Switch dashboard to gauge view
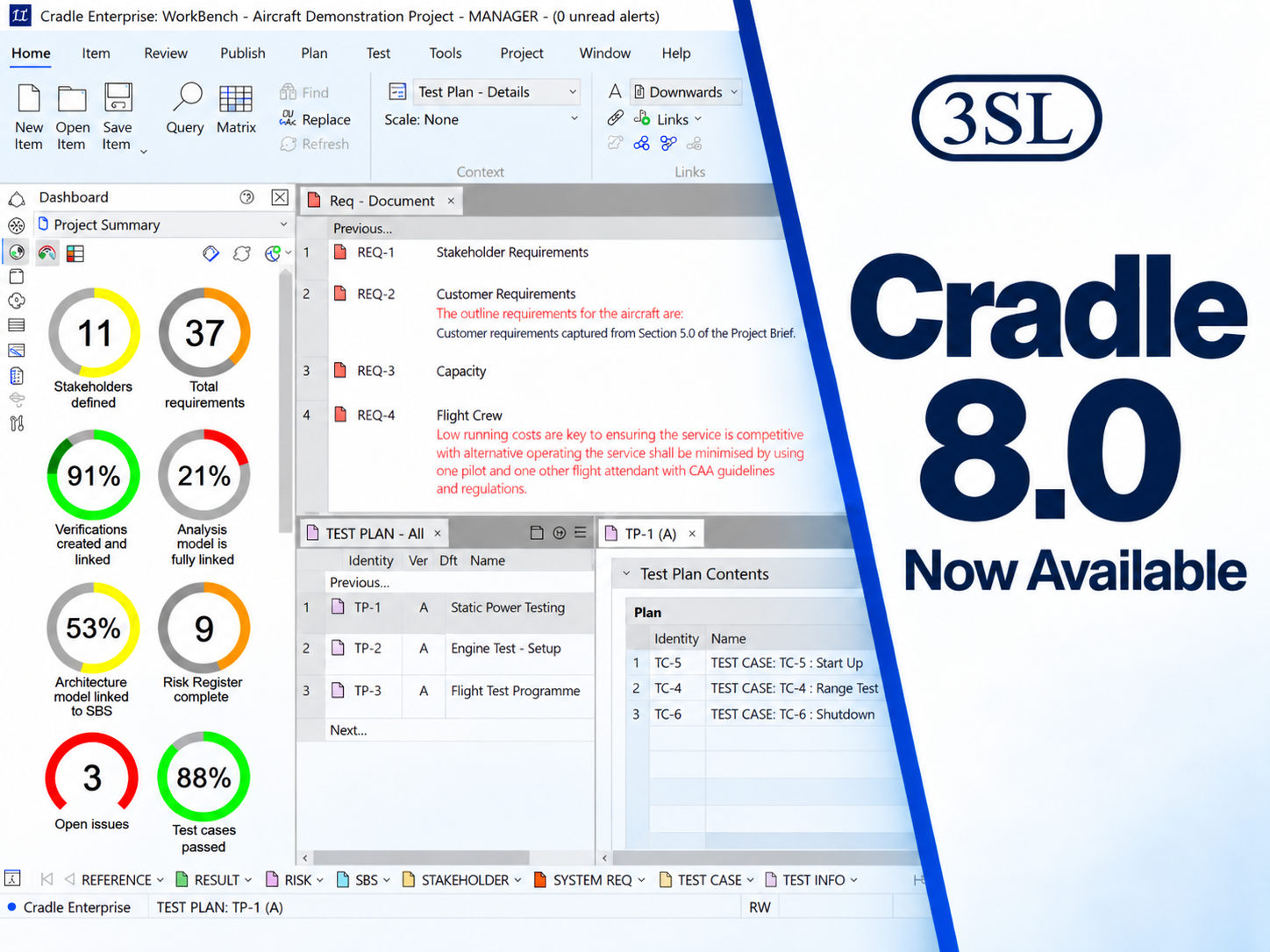The height and width of the screenshot is (952, 1270). point(46,253)
